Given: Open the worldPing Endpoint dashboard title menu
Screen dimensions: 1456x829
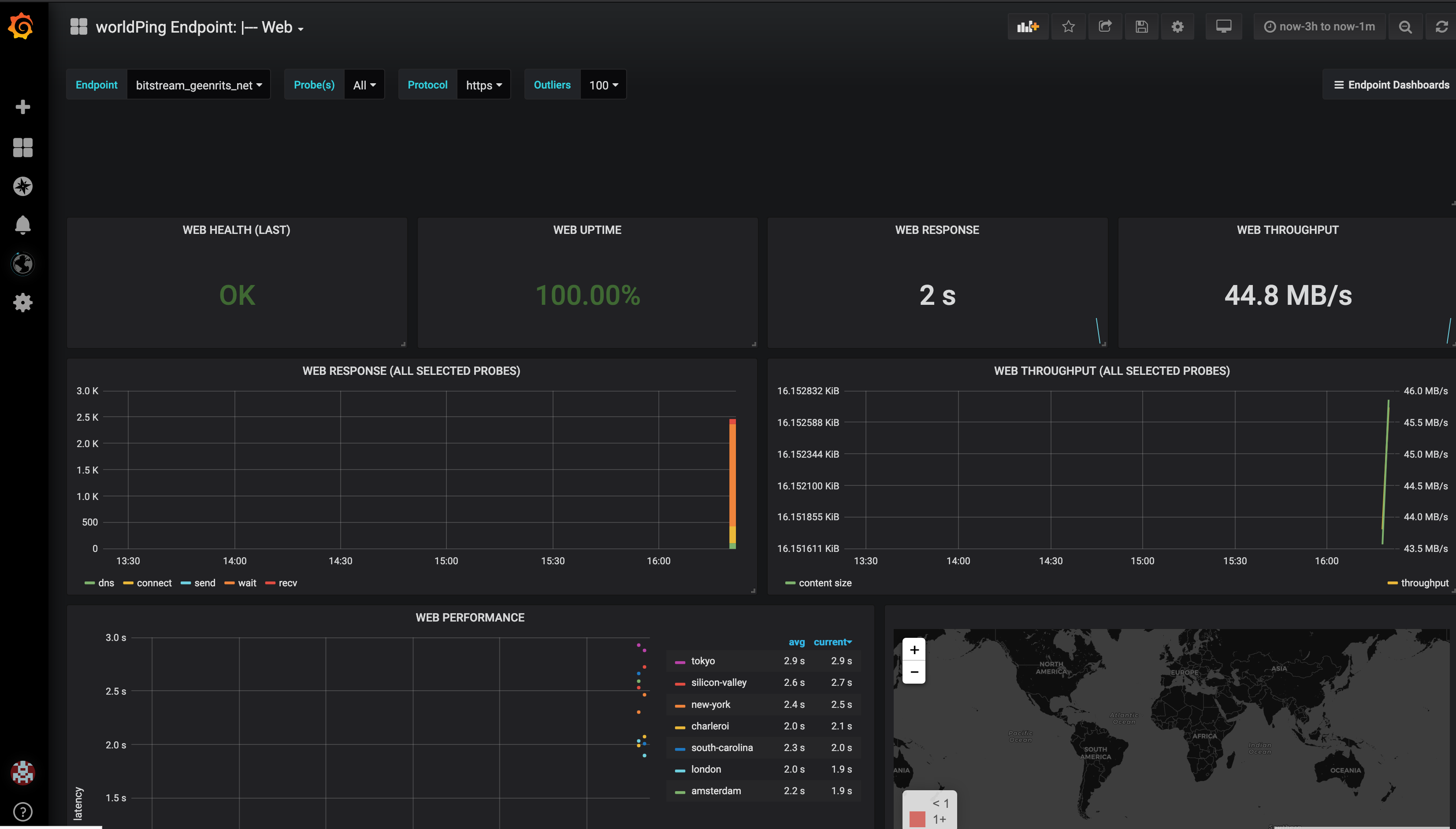Looking at the screenshot, I should click(197, 27).
